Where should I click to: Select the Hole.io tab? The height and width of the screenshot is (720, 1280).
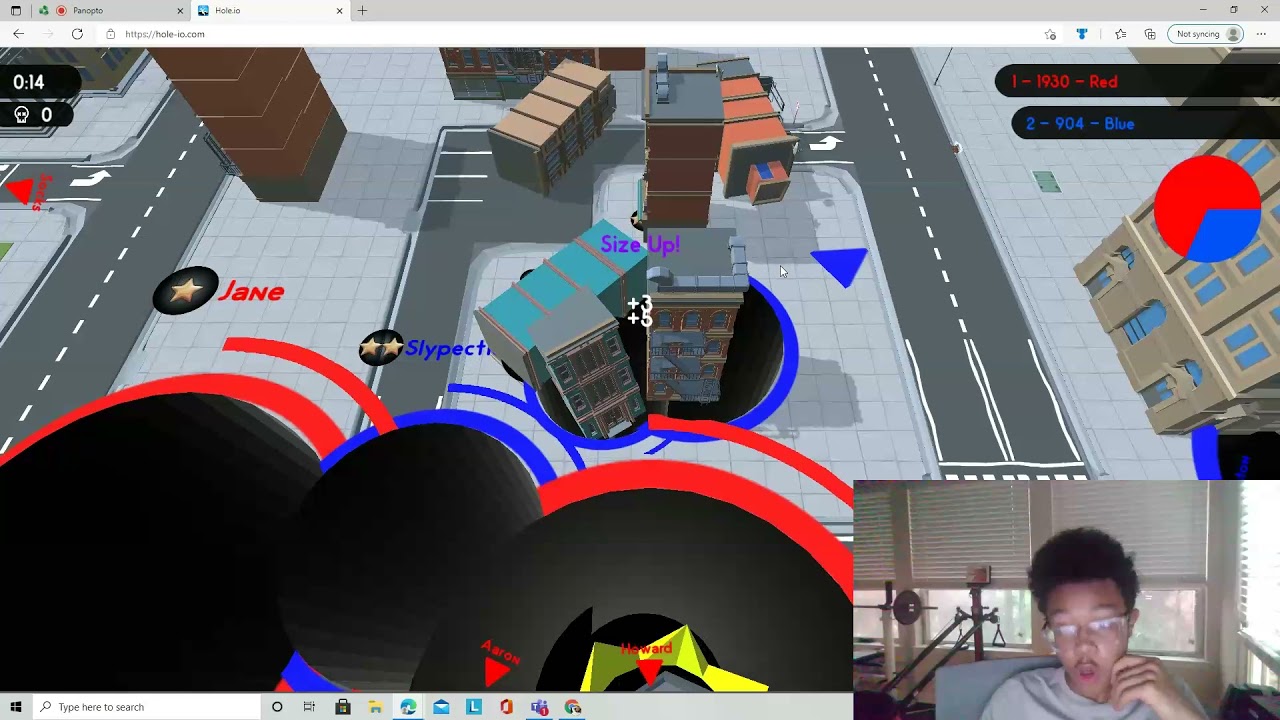270,10
